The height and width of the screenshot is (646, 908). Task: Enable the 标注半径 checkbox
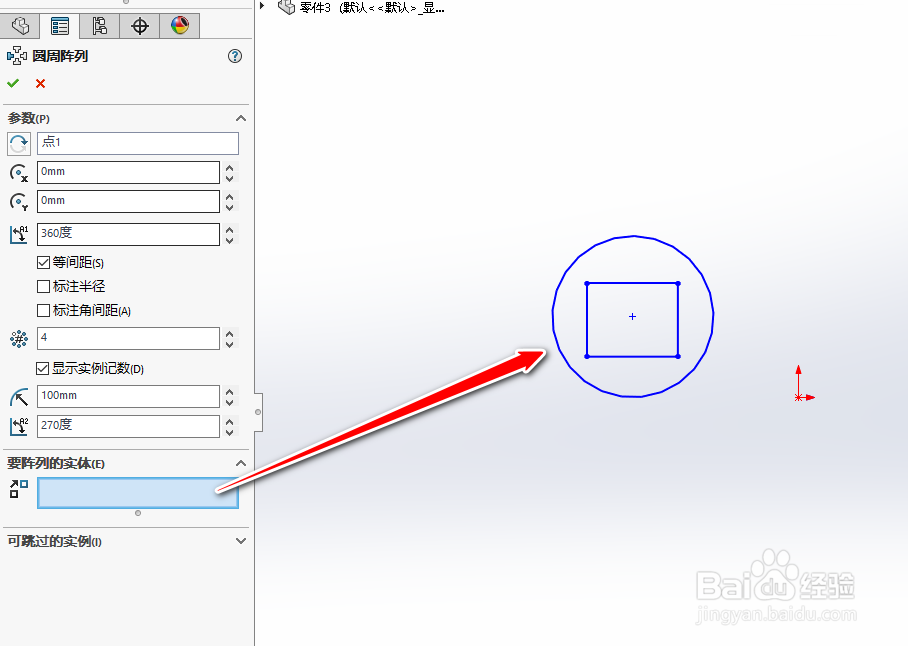click(42, 286)
